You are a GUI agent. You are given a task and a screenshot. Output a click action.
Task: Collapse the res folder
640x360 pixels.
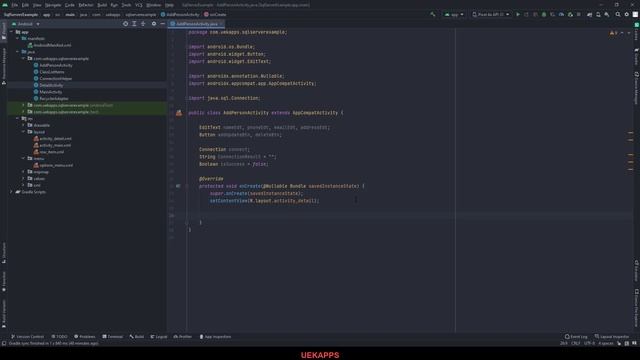tap(18, 118)
